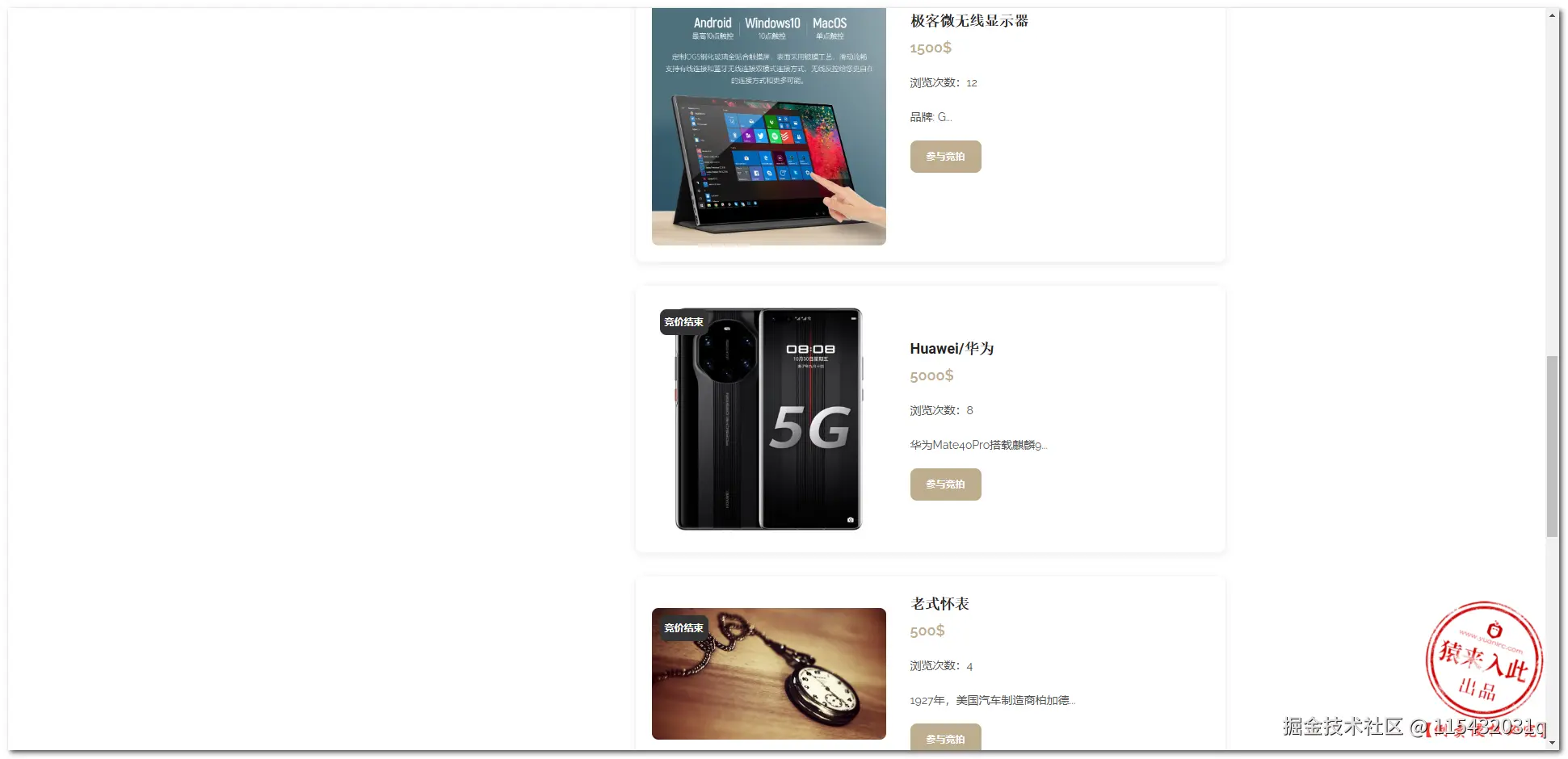Open the pocket watch product photo
This screenshot has height=759, width=1568.
[x=769, y=673]
